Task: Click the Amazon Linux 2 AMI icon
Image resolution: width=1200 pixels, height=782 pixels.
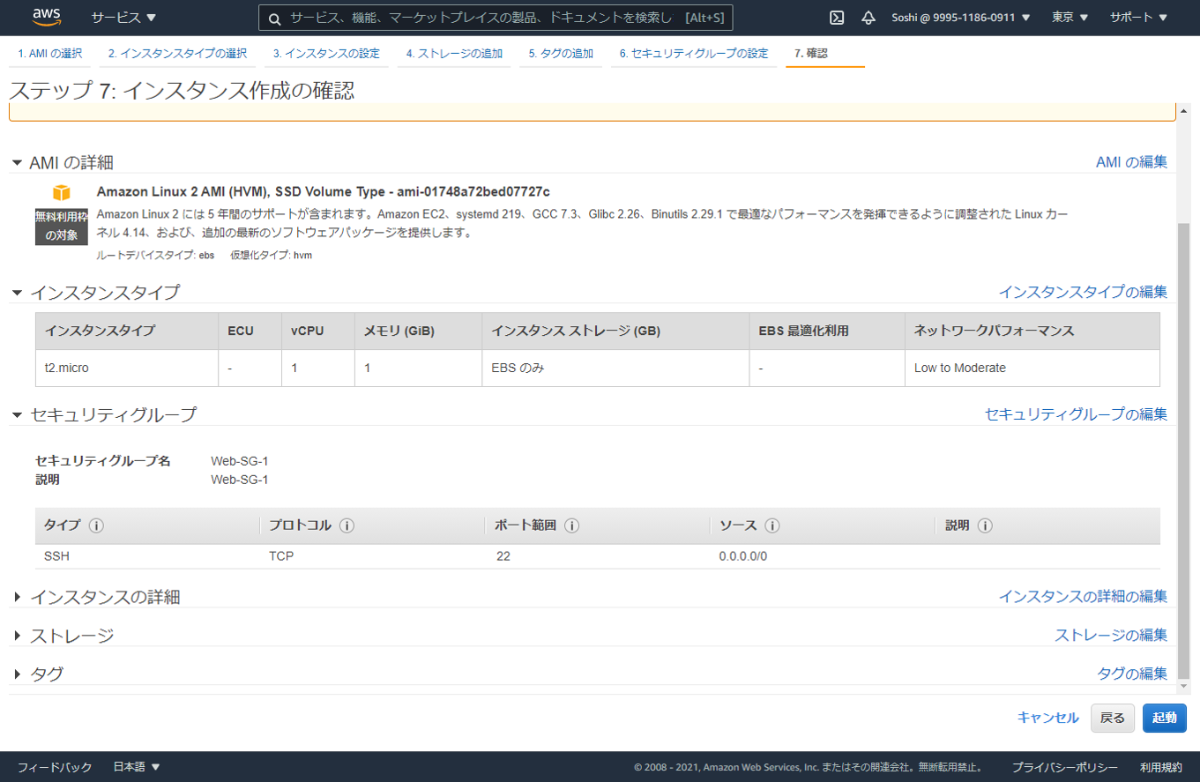Action: 62,192
